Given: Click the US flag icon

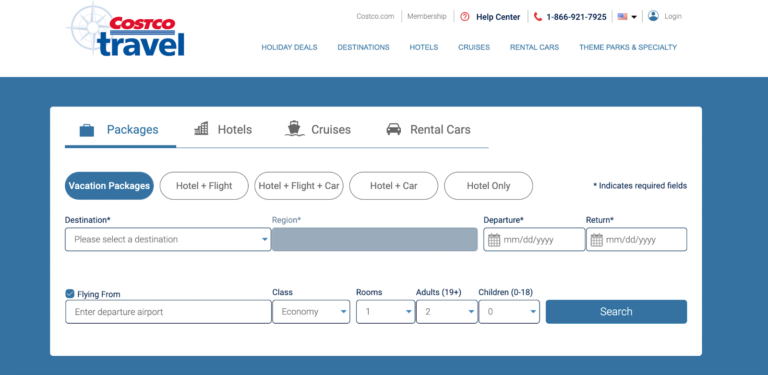Looking at the screenshot, I should tap(623, 17).
